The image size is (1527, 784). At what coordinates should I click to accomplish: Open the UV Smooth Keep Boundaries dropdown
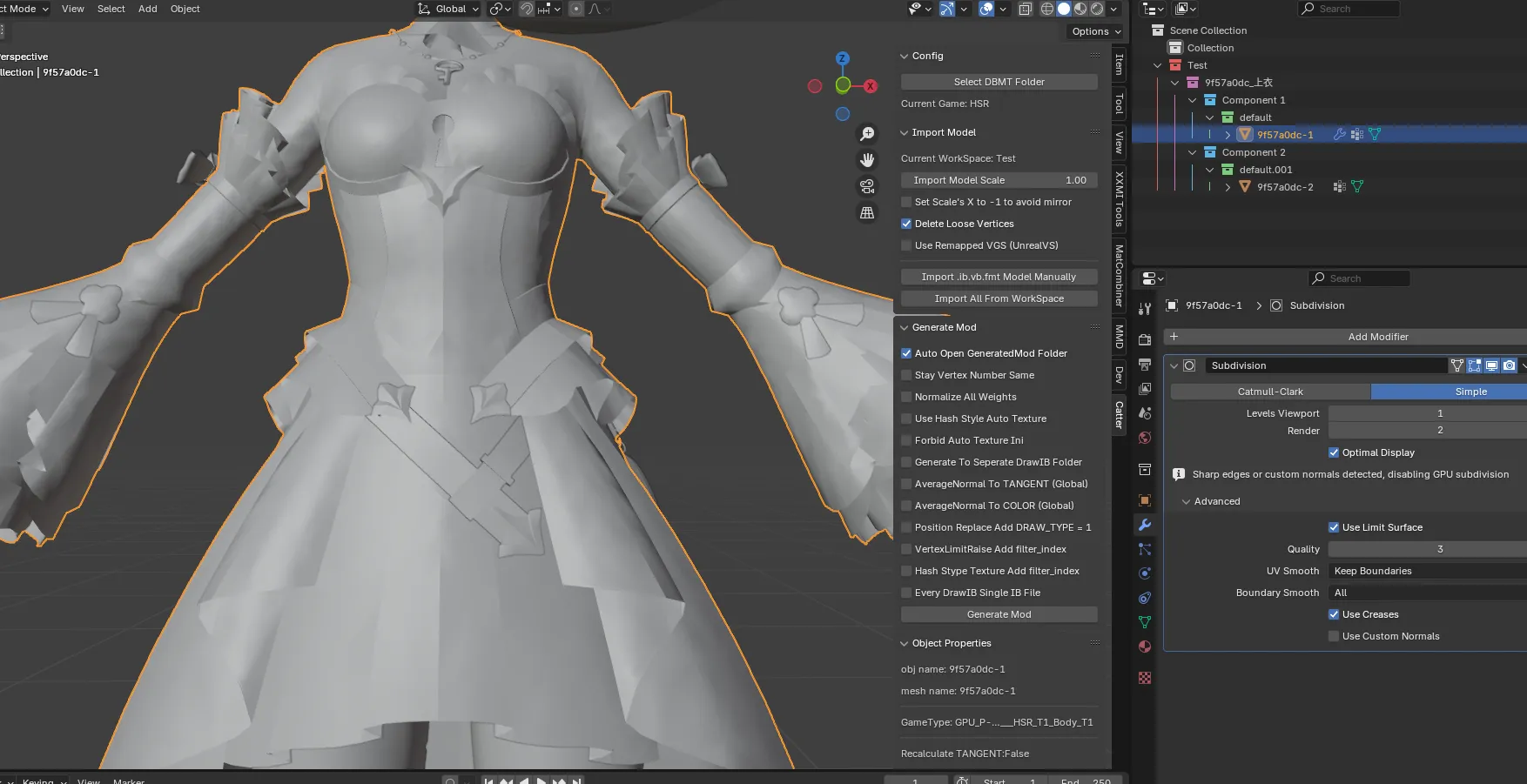point(1428,571)
